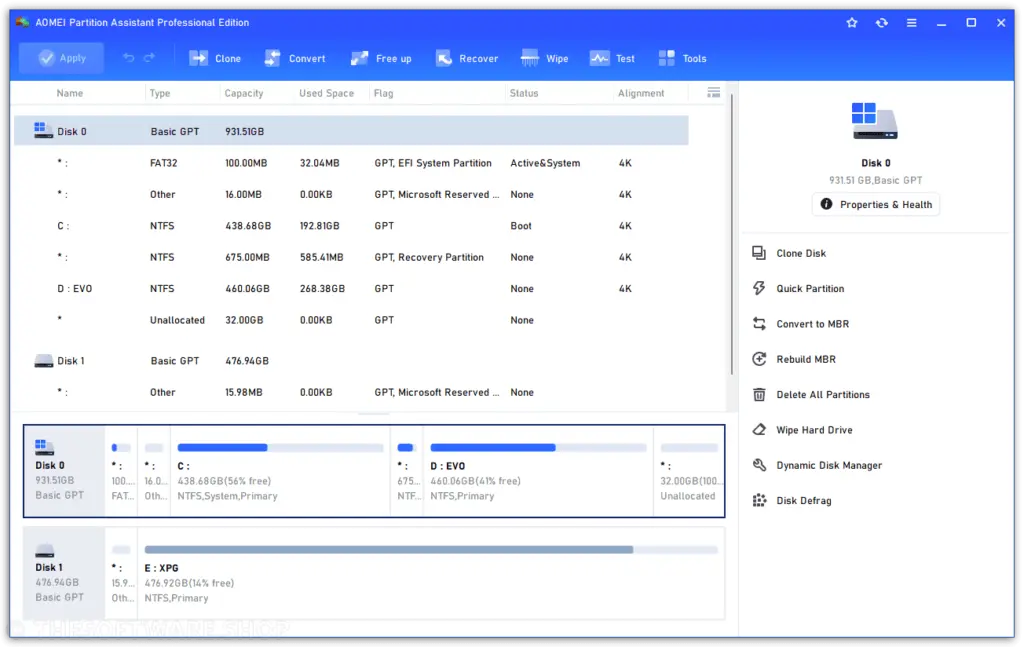Click the Delete All Partitions trash icon
Viewport: 1024px width, 647px height.
759,394
